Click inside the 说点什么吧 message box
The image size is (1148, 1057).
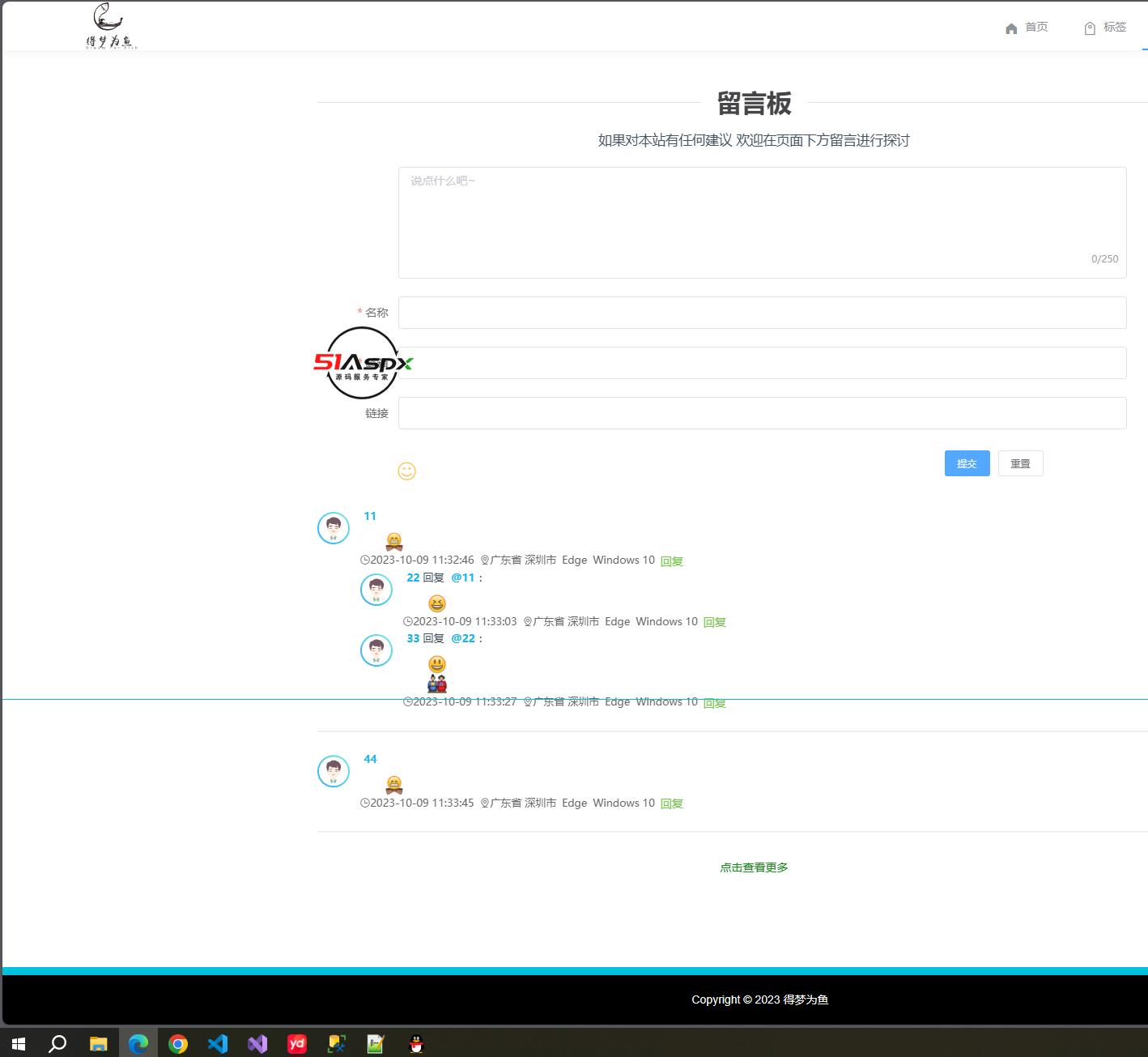(761, 219)
